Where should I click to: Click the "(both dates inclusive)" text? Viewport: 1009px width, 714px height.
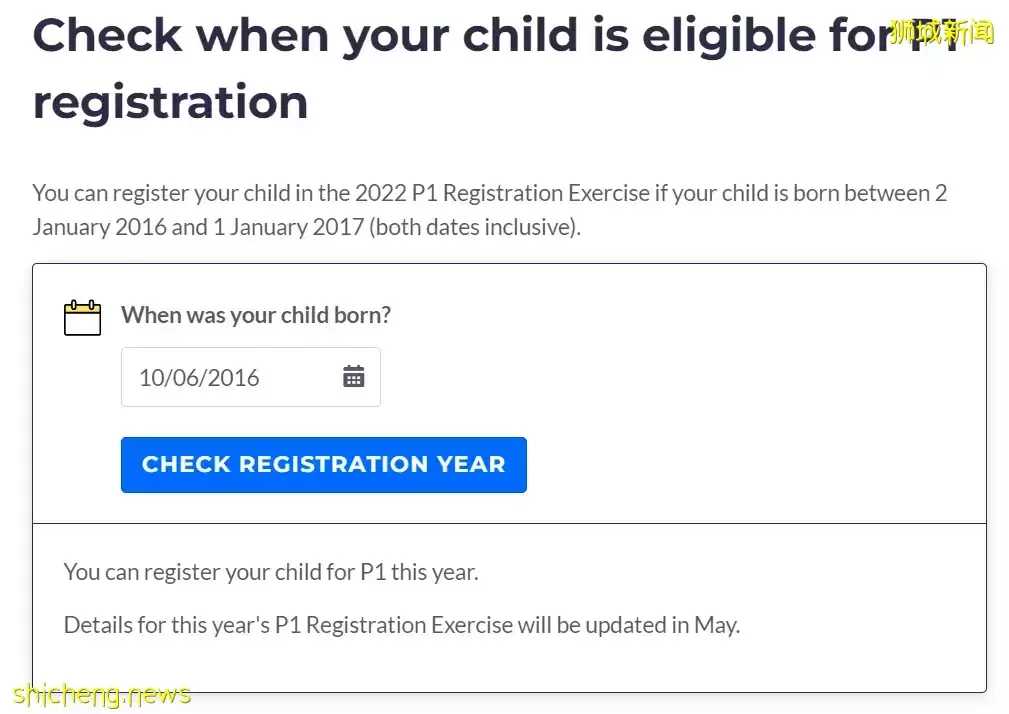(474, 227)
